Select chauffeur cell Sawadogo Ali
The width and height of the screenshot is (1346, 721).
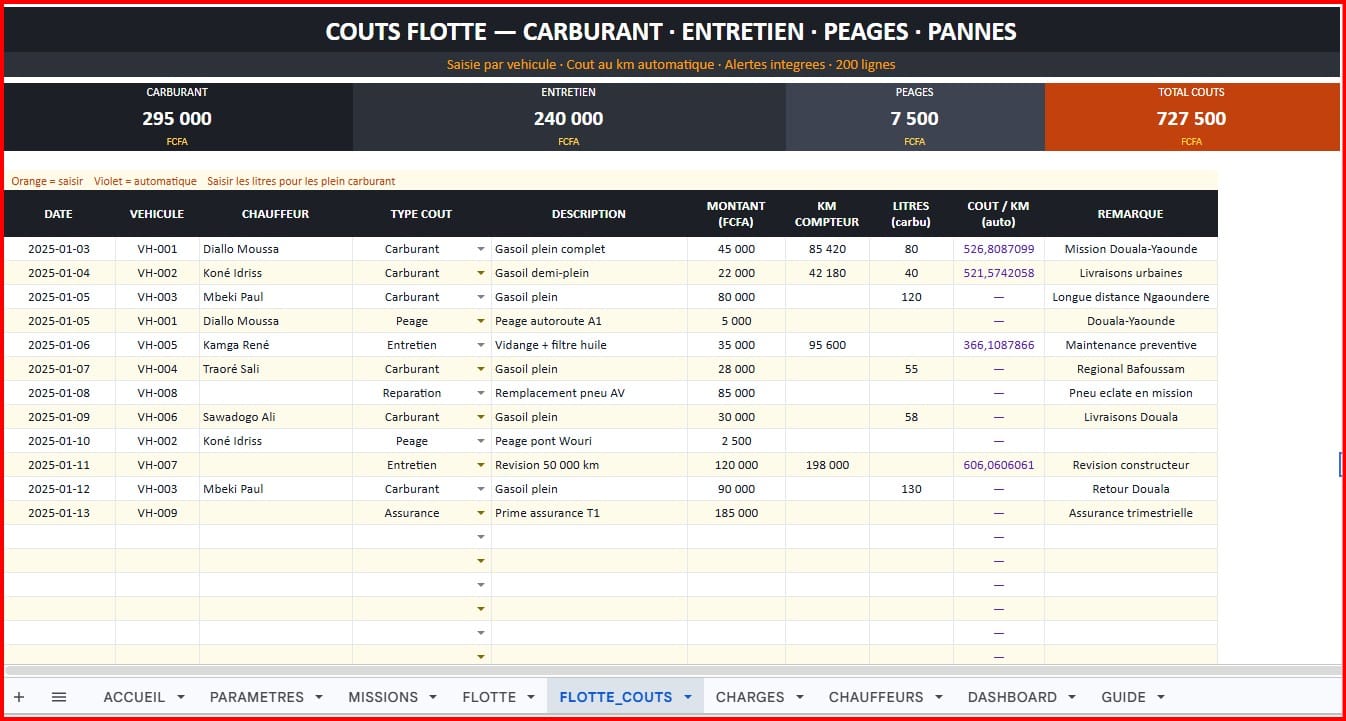click(x=276, y=417)
